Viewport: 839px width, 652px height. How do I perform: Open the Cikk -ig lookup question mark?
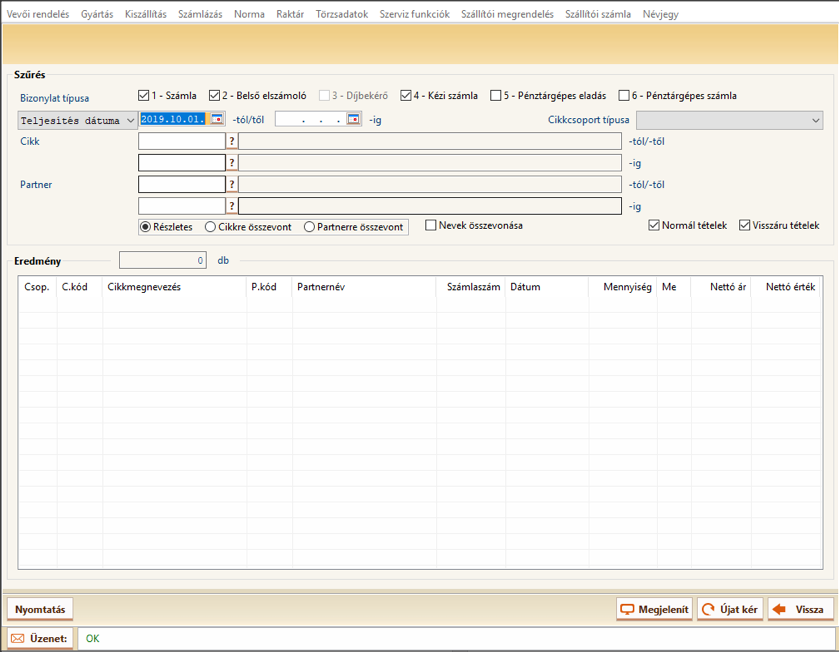coord(232,163)
